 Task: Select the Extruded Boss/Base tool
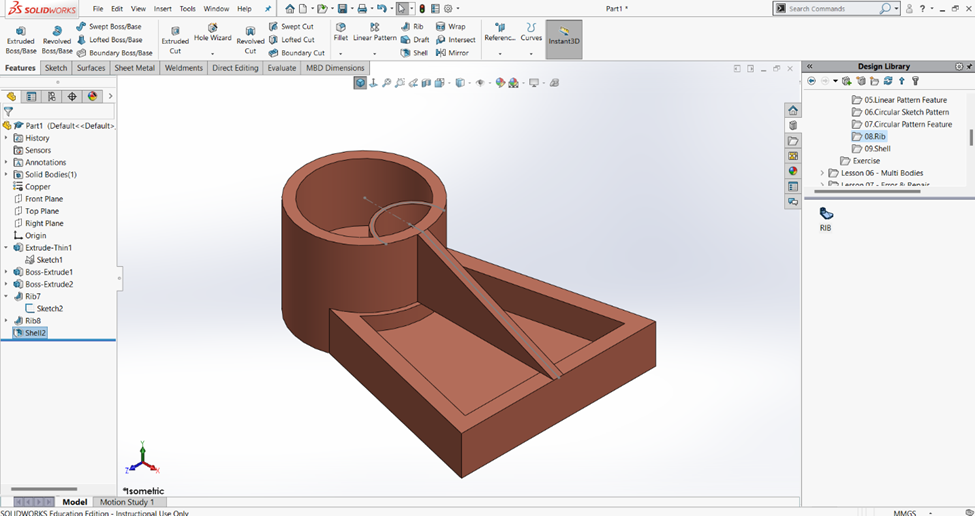21,40
